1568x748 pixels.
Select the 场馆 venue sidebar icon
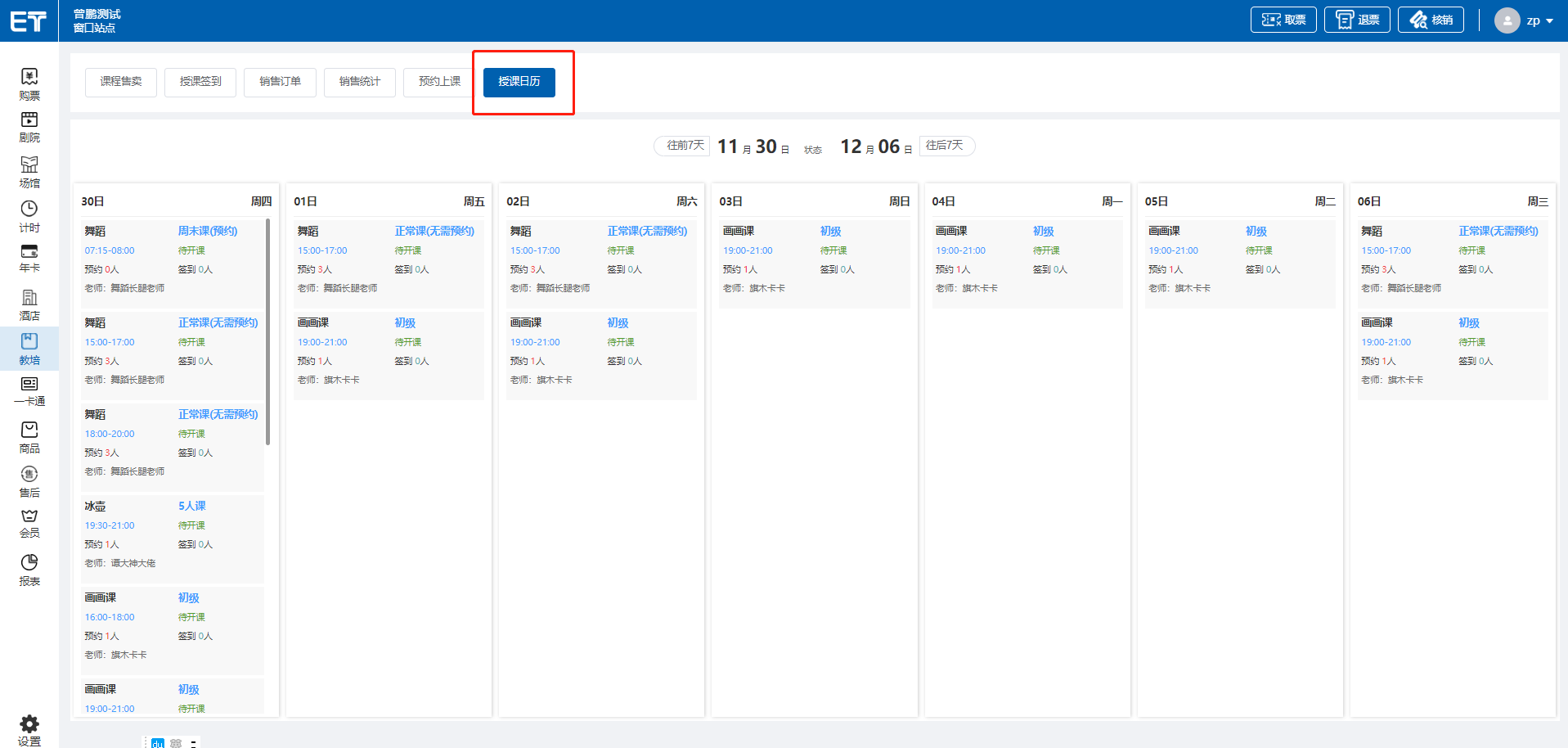29,165
